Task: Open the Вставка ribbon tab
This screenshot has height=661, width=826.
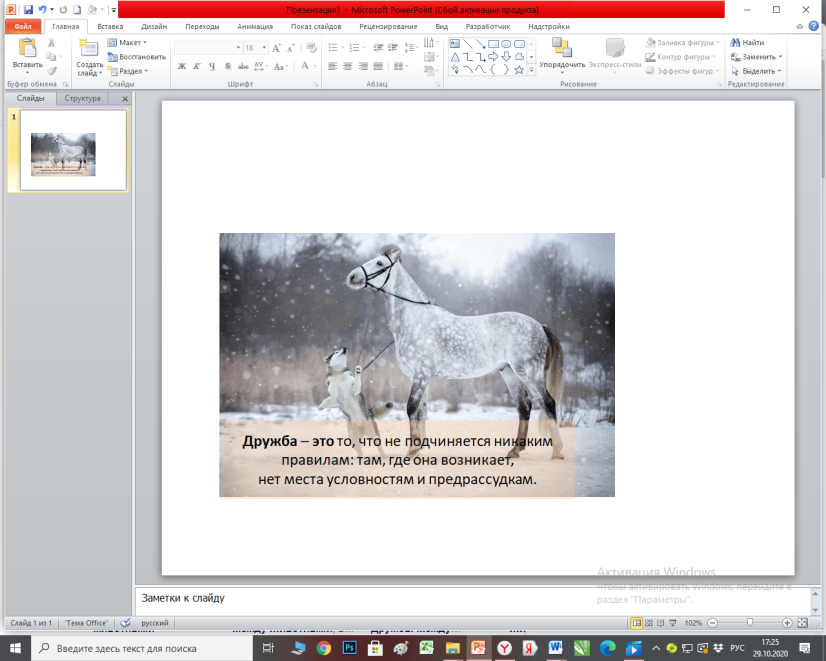Action: coord(110,26)
